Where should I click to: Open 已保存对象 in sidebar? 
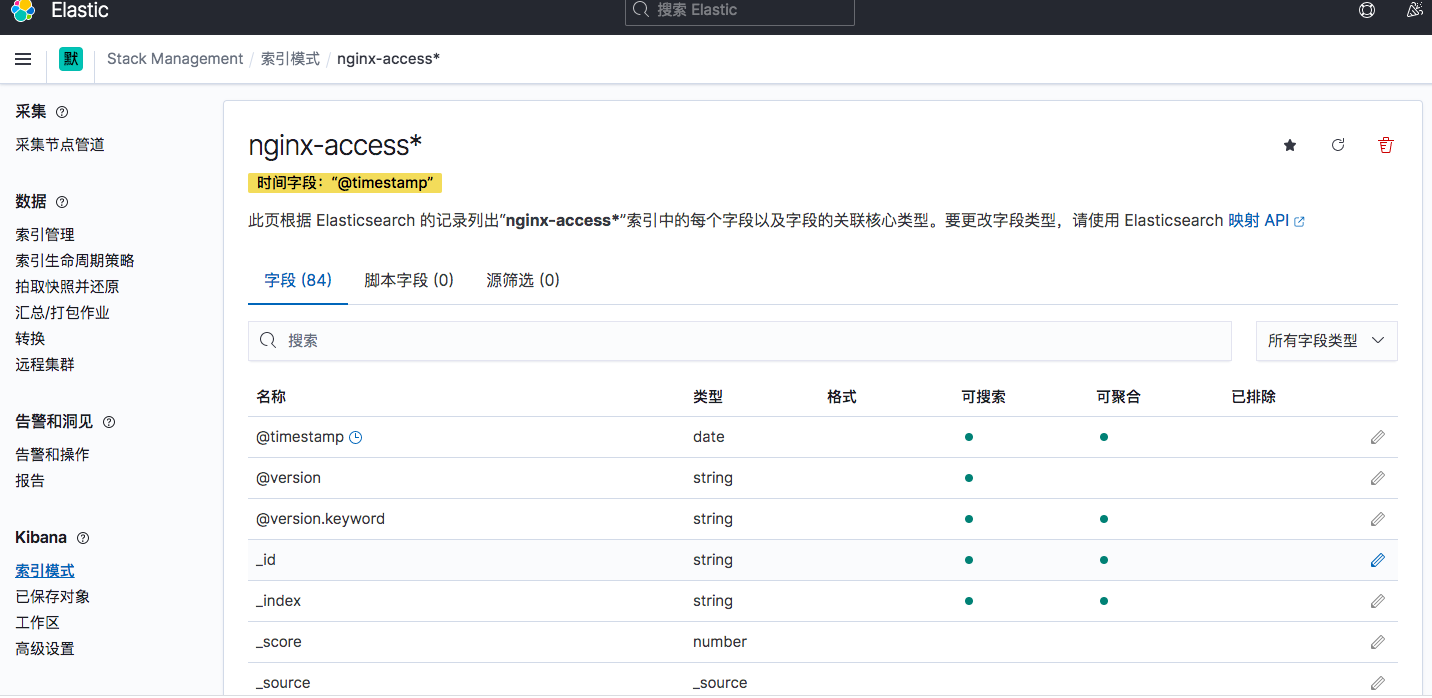coord(52,597)
